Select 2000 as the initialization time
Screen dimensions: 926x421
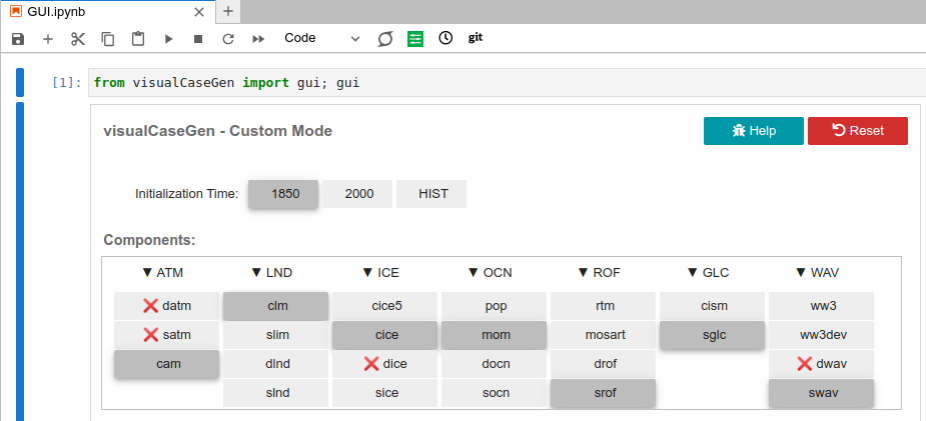click(x=359, y=194)
